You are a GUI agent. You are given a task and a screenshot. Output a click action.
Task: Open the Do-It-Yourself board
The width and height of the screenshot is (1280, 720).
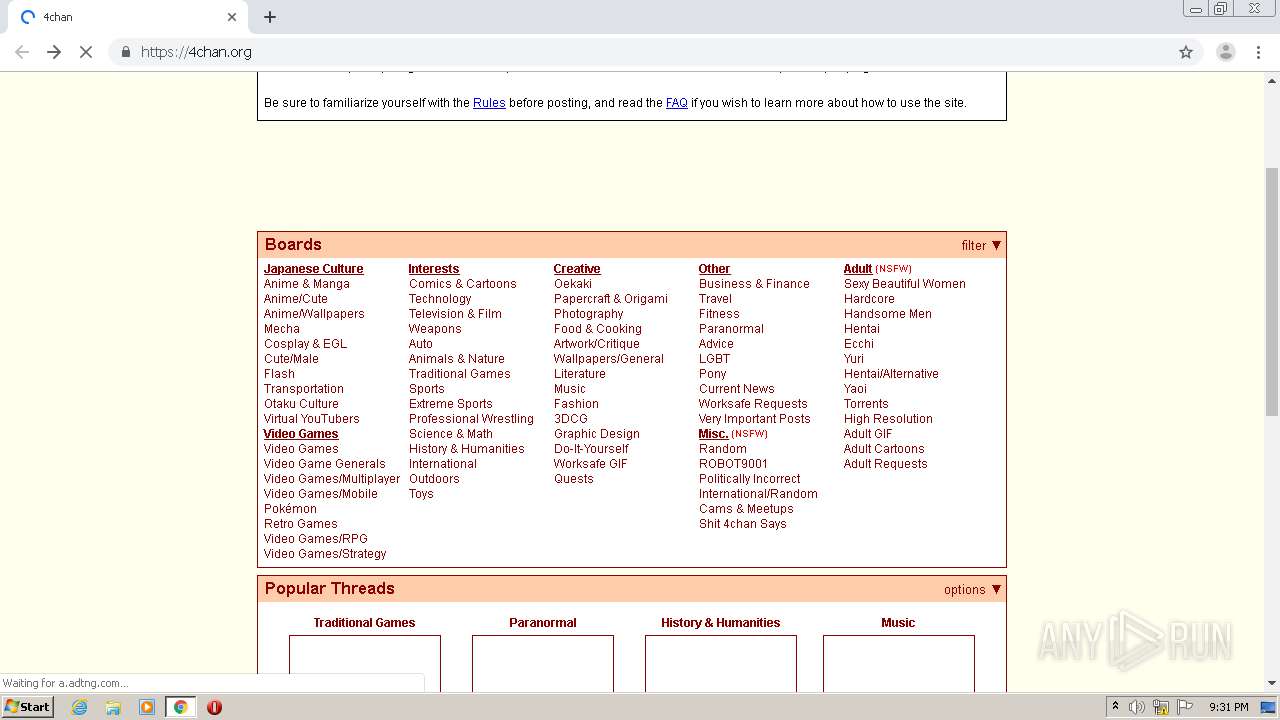tap(591, 449)
